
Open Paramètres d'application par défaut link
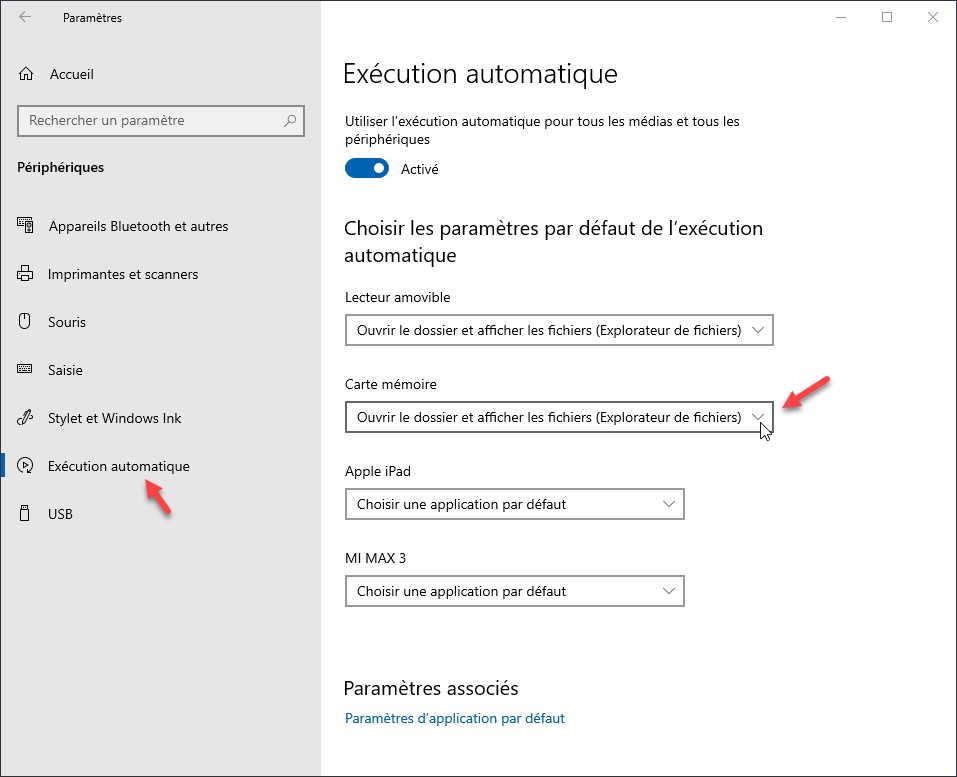(x=454, y=718)
